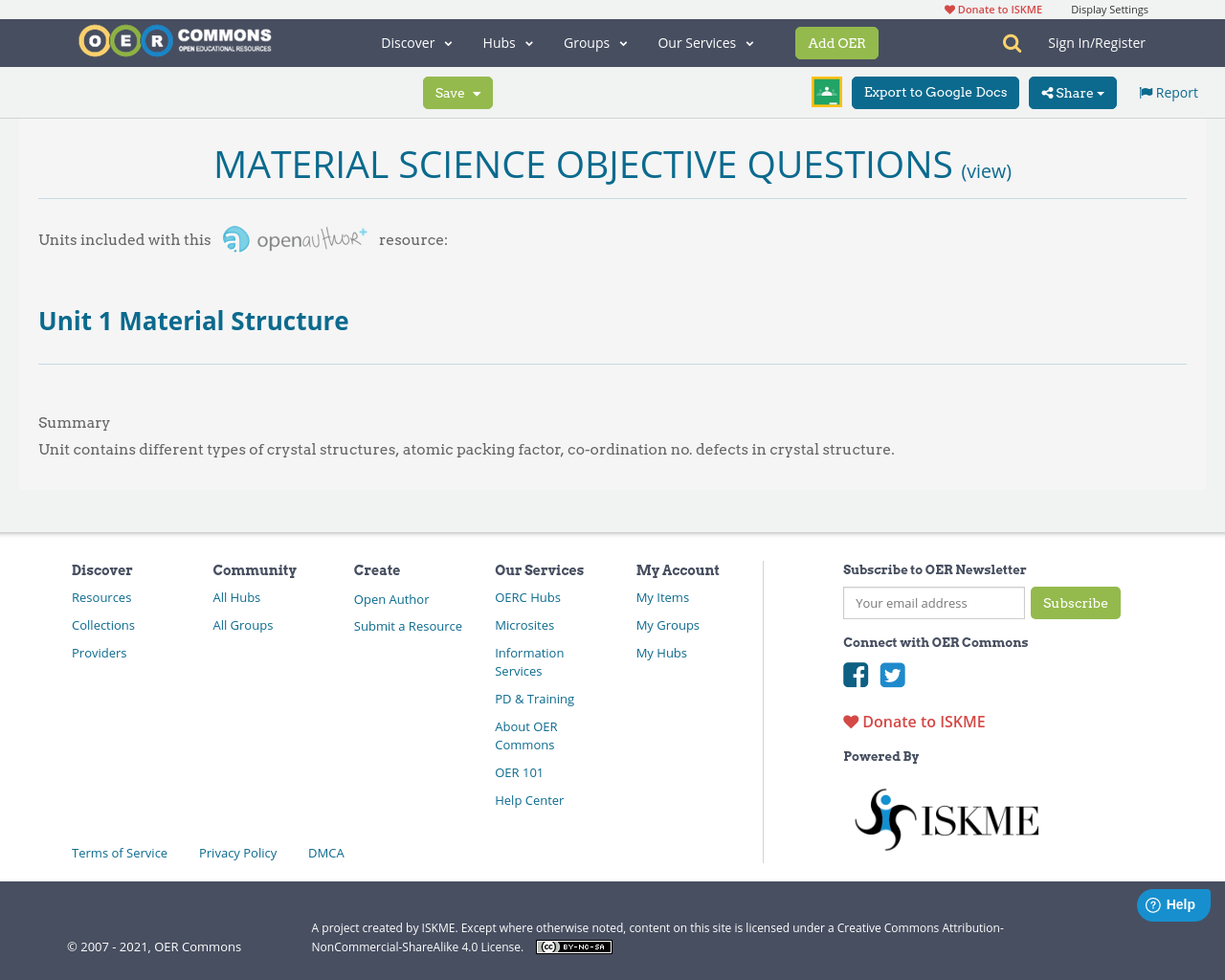The image size is (1225, 980).
Task: Open the Save dropdown
Action: coord(457,92)
